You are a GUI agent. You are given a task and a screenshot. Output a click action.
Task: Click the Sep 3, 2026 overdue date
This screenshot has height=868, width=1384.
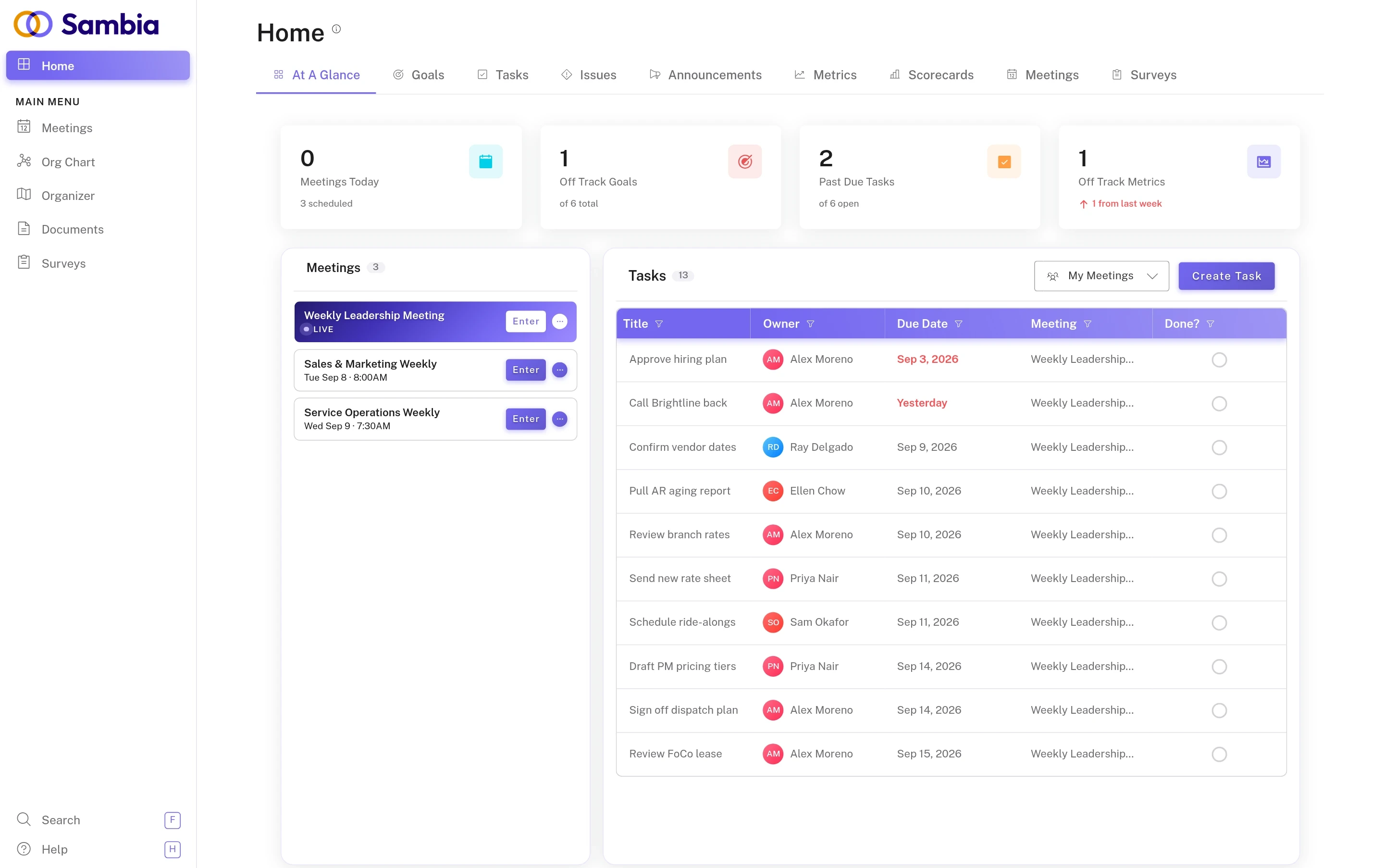[927, 360]
